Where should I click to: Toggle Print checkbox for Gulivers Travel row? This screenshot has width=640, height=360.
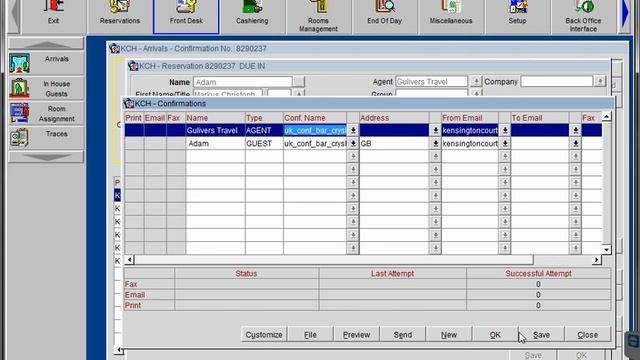[x=134, y=131]
